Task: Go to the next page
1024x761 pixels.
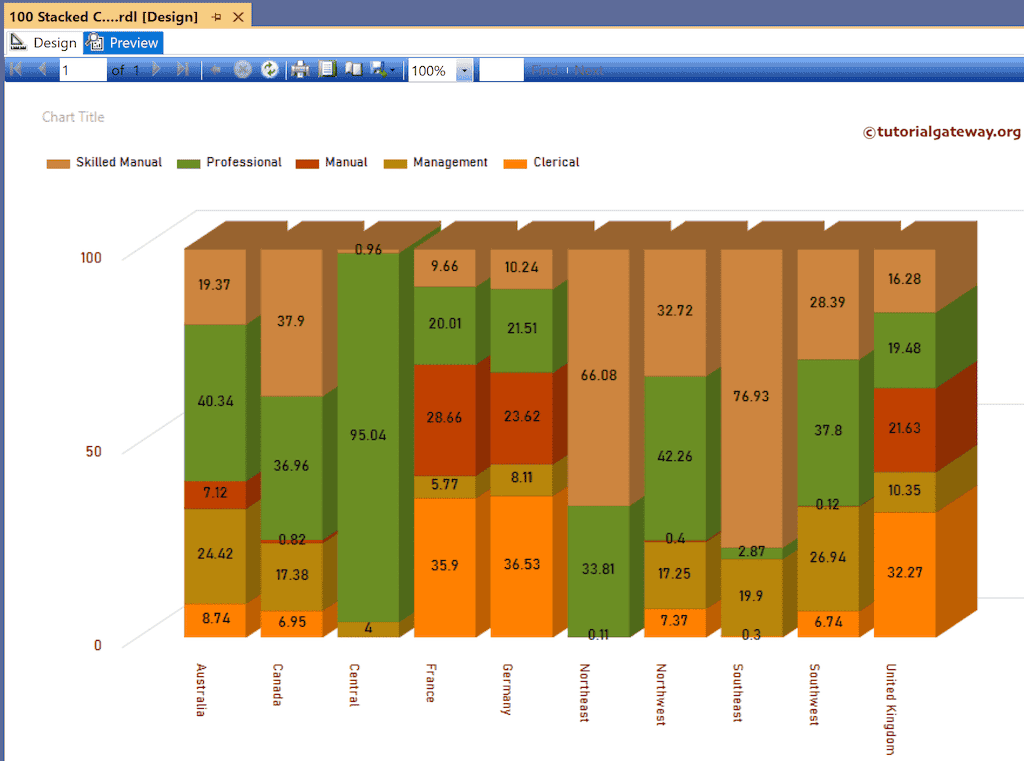Action: tap(155, 69)
